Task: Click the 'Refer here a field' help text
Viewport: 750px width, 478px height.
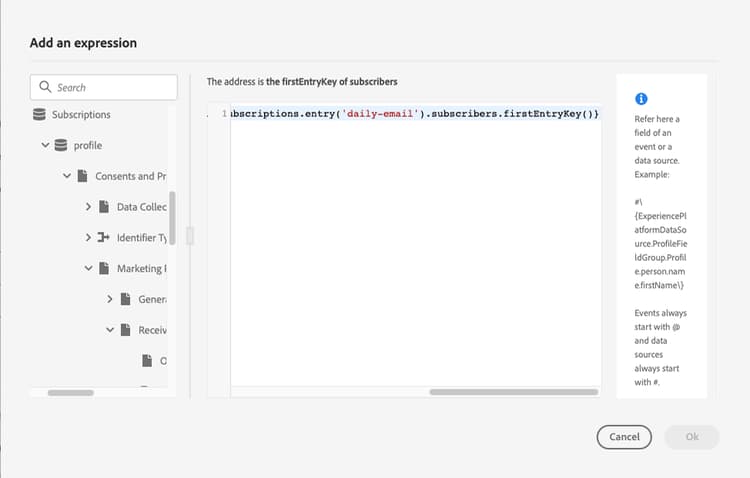Action: point(657,146)
